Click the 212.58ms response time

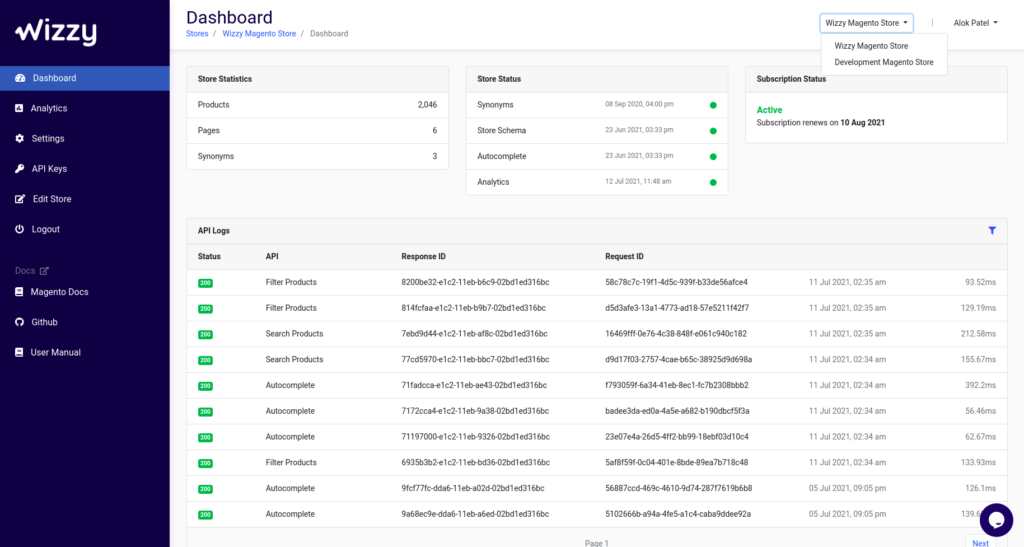[x=978, y=334]
